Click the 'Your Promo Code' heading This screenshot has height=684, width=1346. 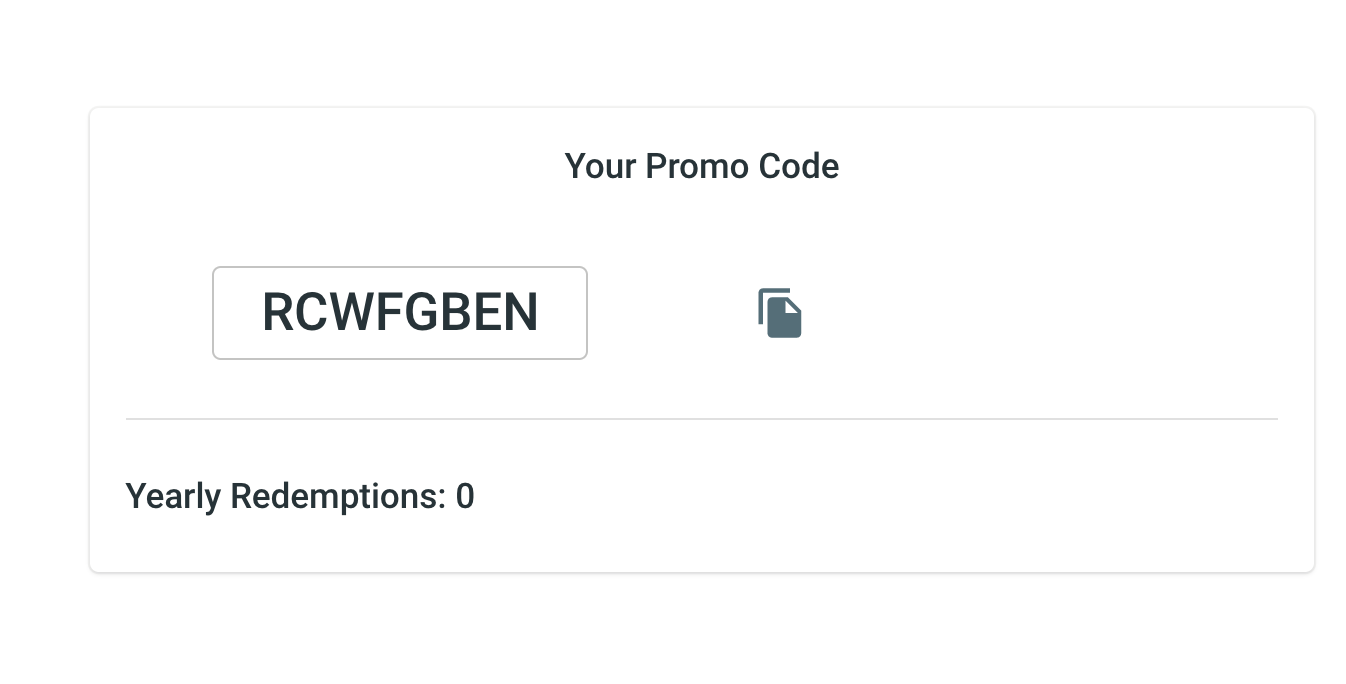(702, 166)
